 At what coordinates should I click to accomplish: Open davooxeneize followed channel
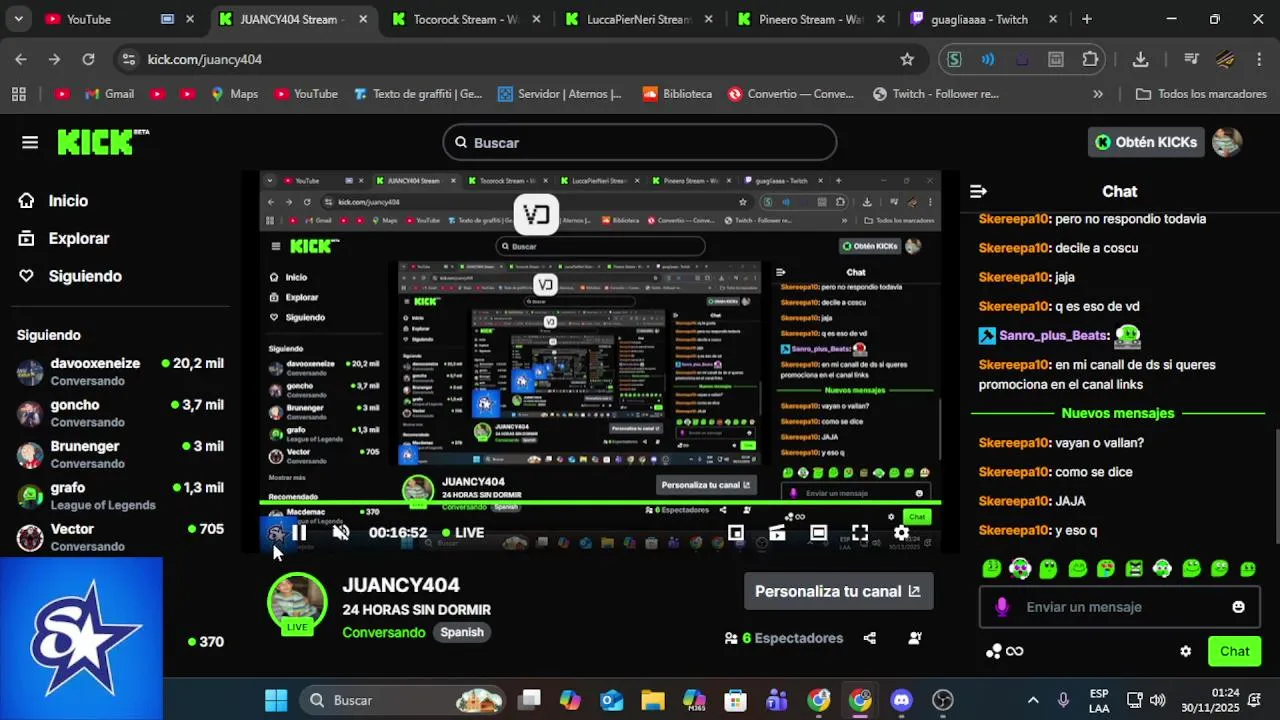120,372
